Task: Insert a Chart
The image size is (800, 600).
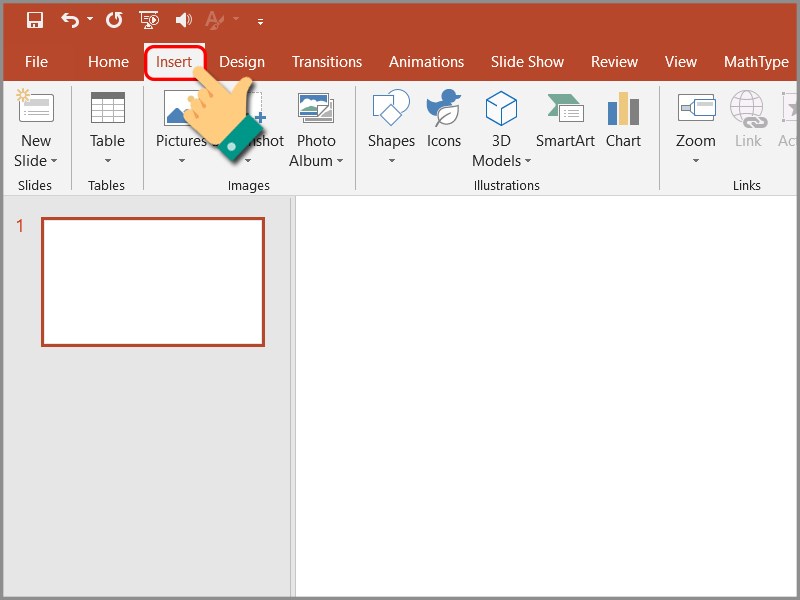Action: pos(623,120)
